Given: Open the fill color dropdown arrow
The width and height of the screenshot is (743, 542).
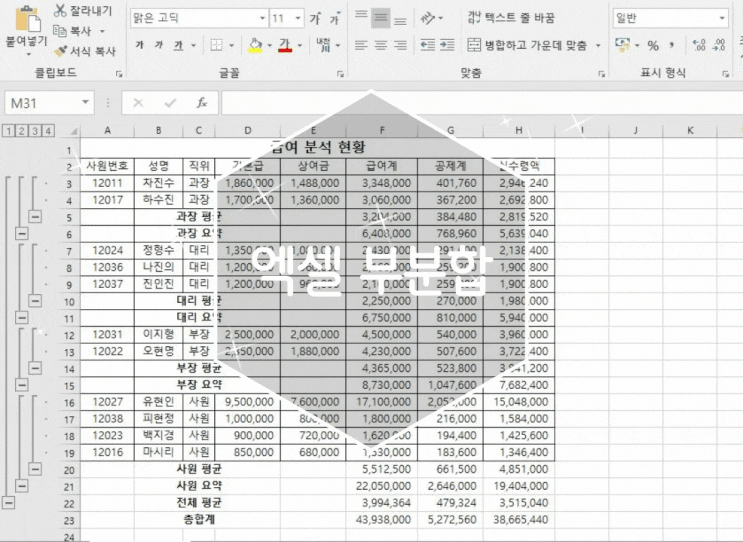Looking at the screenshot, I should point(270,45).
